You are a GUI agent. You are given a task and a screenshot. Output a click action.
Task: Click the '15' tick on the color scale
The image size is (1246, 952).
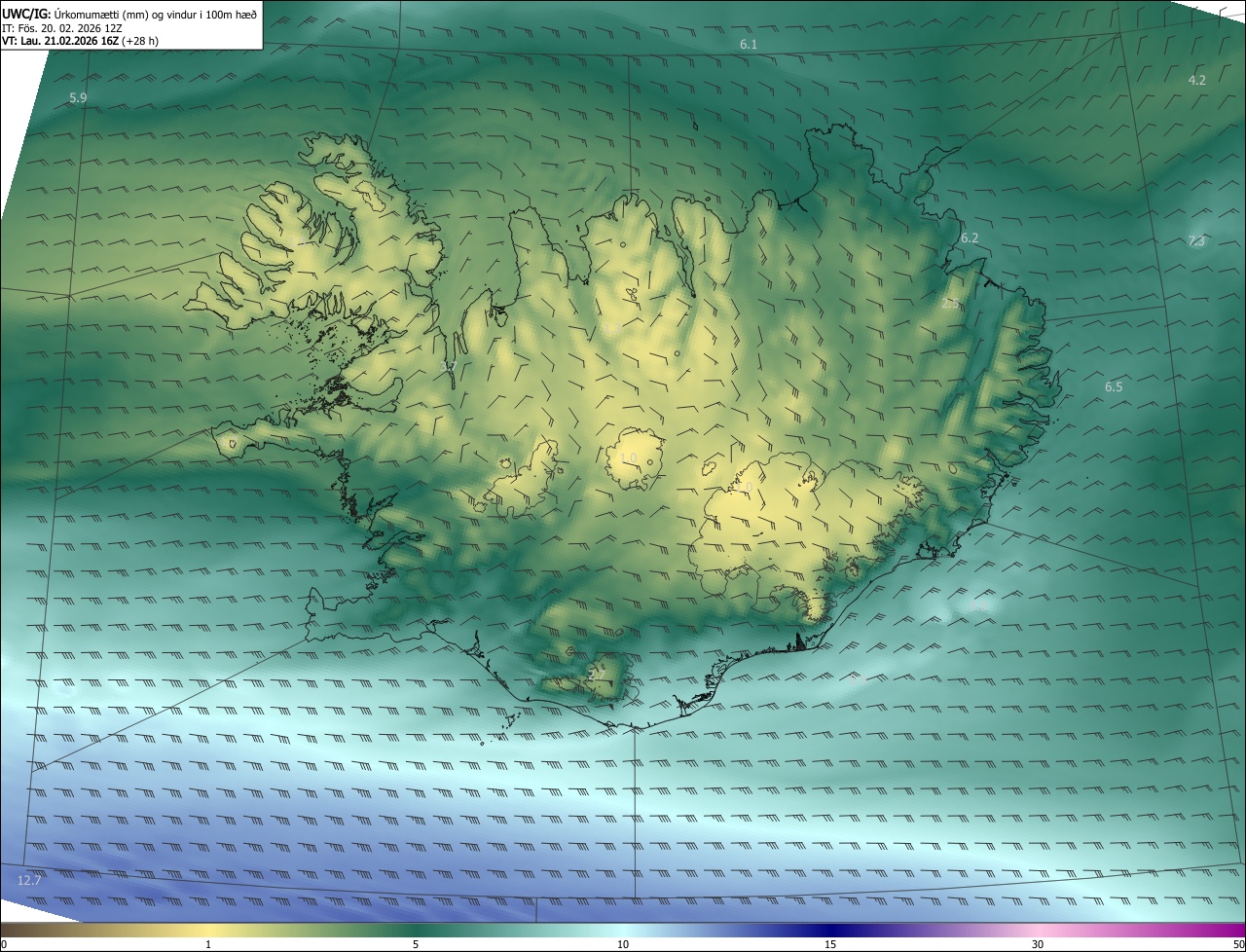tap(830, 944)
